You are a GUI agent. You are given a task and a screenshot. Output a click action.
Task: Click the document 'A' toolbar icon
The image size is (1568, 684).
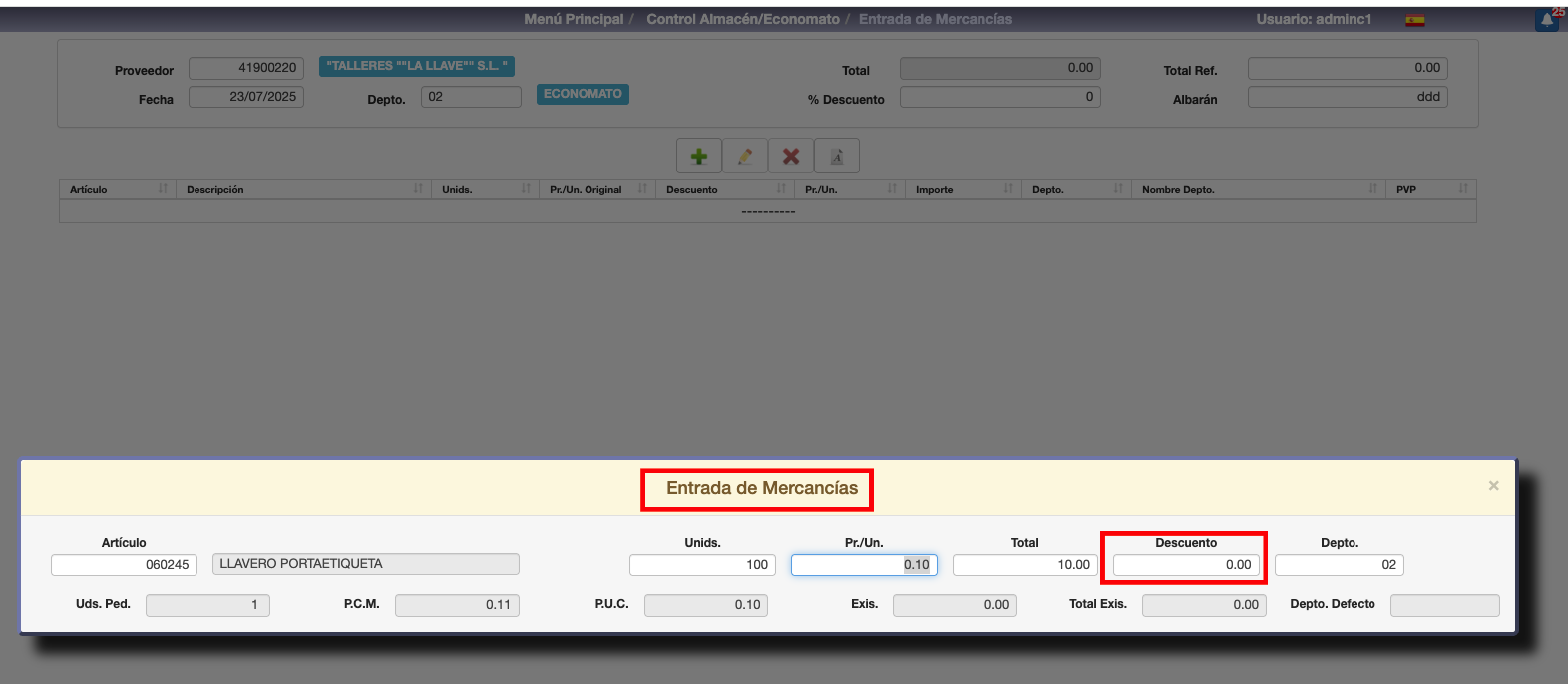click(x=837, y=157)
